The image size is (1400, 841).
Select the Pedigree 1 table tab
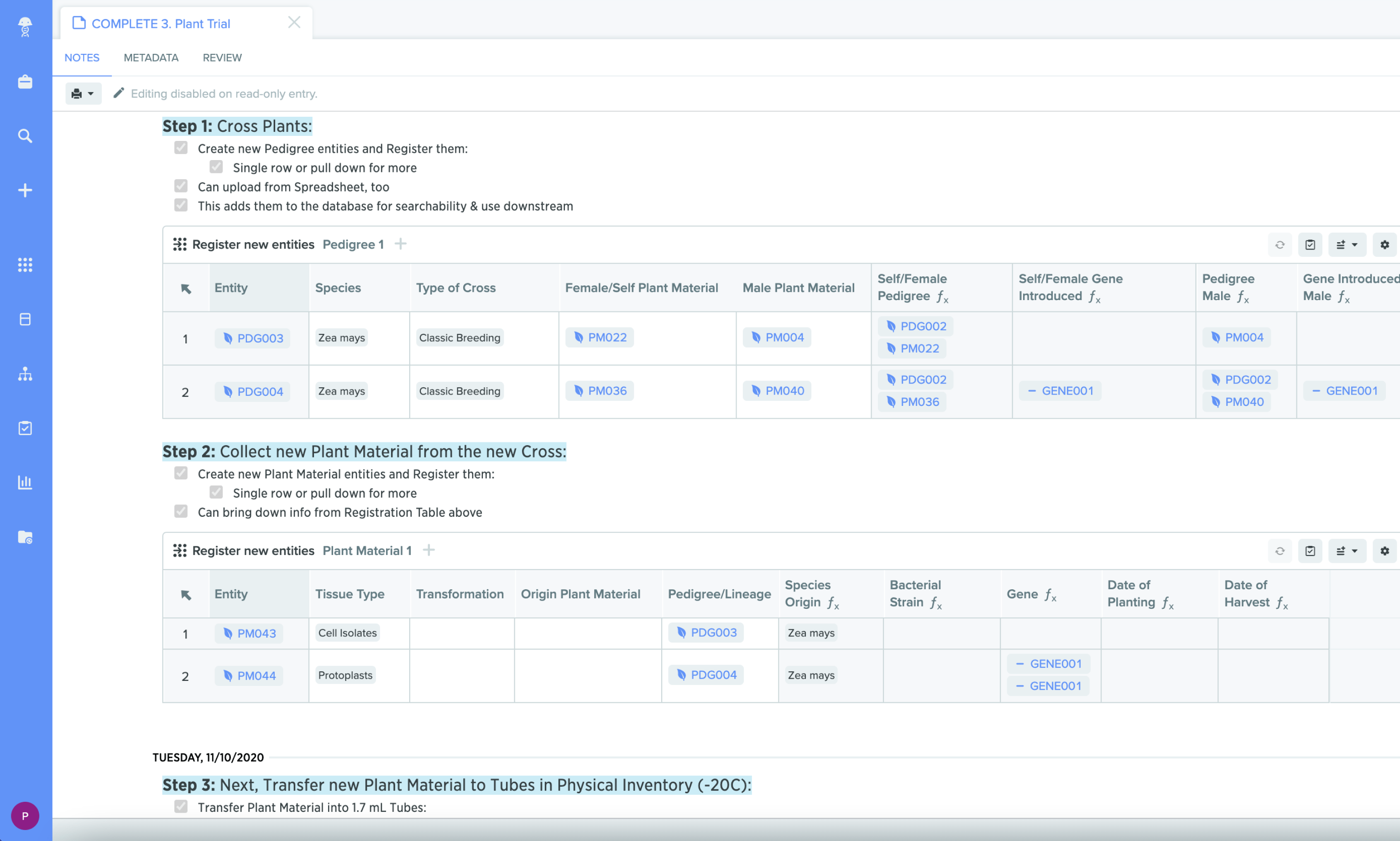click(353, 244)
